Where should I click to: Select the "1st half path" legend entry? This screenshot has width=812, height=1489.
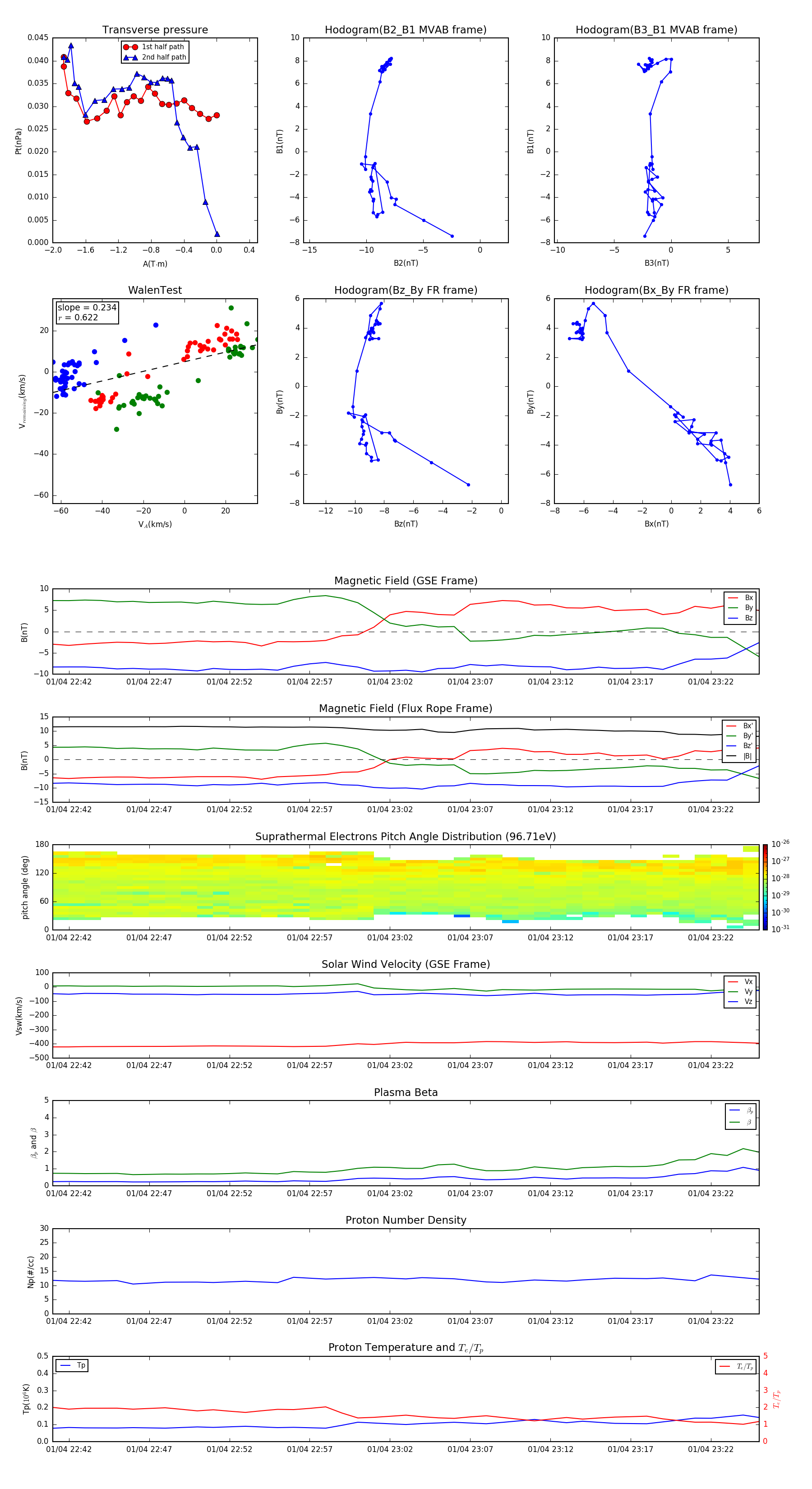[x=154, y=47]
